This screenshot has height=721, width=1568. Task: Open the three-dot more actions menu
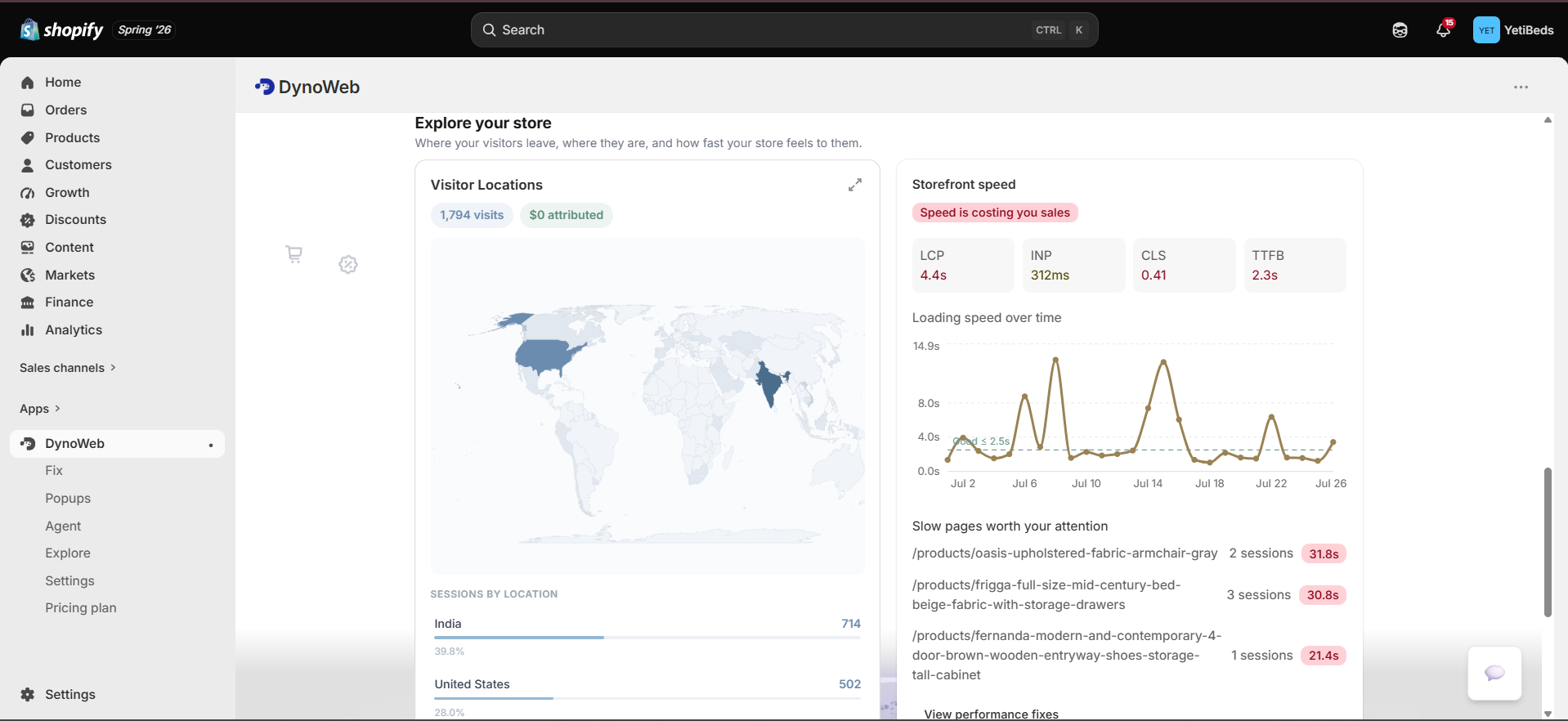[x=1521, y=87]
